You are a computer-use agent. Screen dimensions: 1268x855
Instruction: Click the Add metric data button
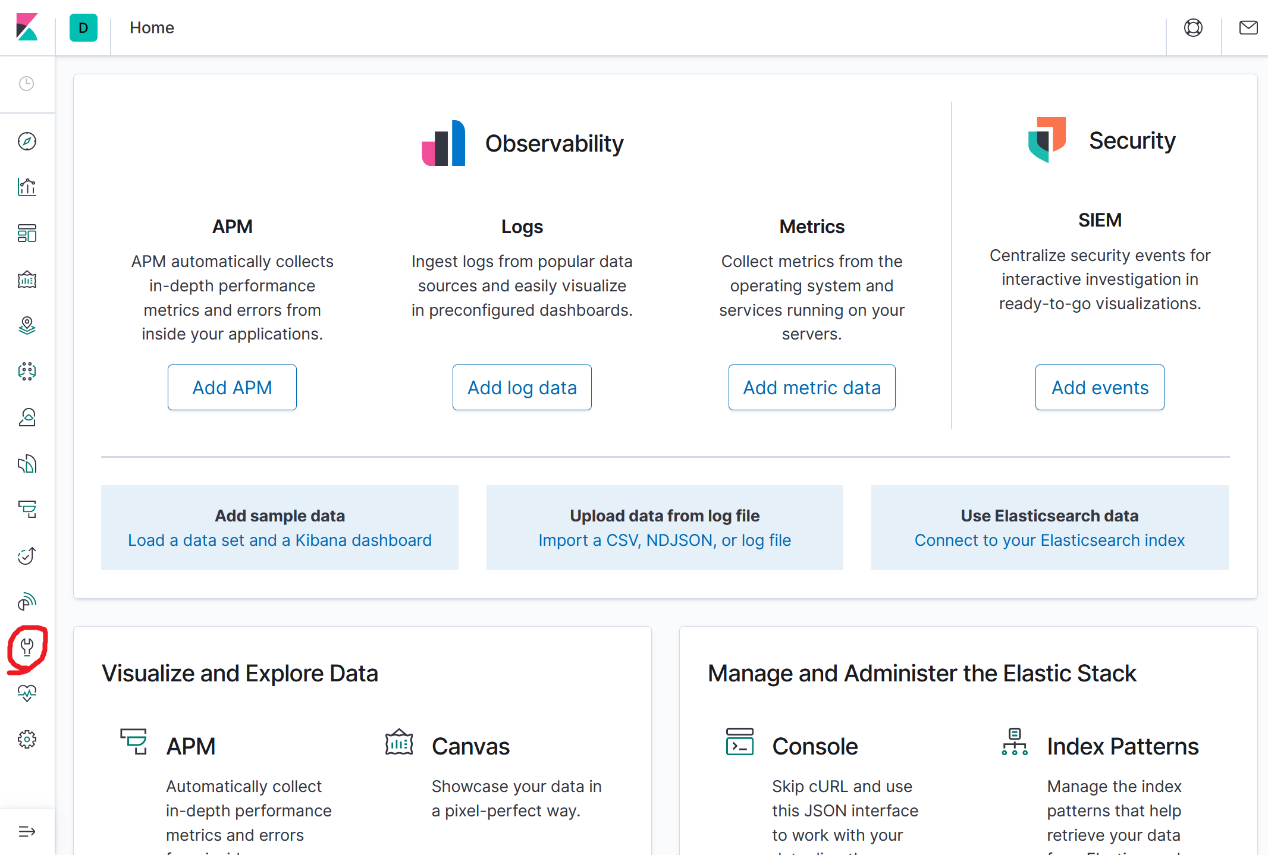[x=812, y=388]
